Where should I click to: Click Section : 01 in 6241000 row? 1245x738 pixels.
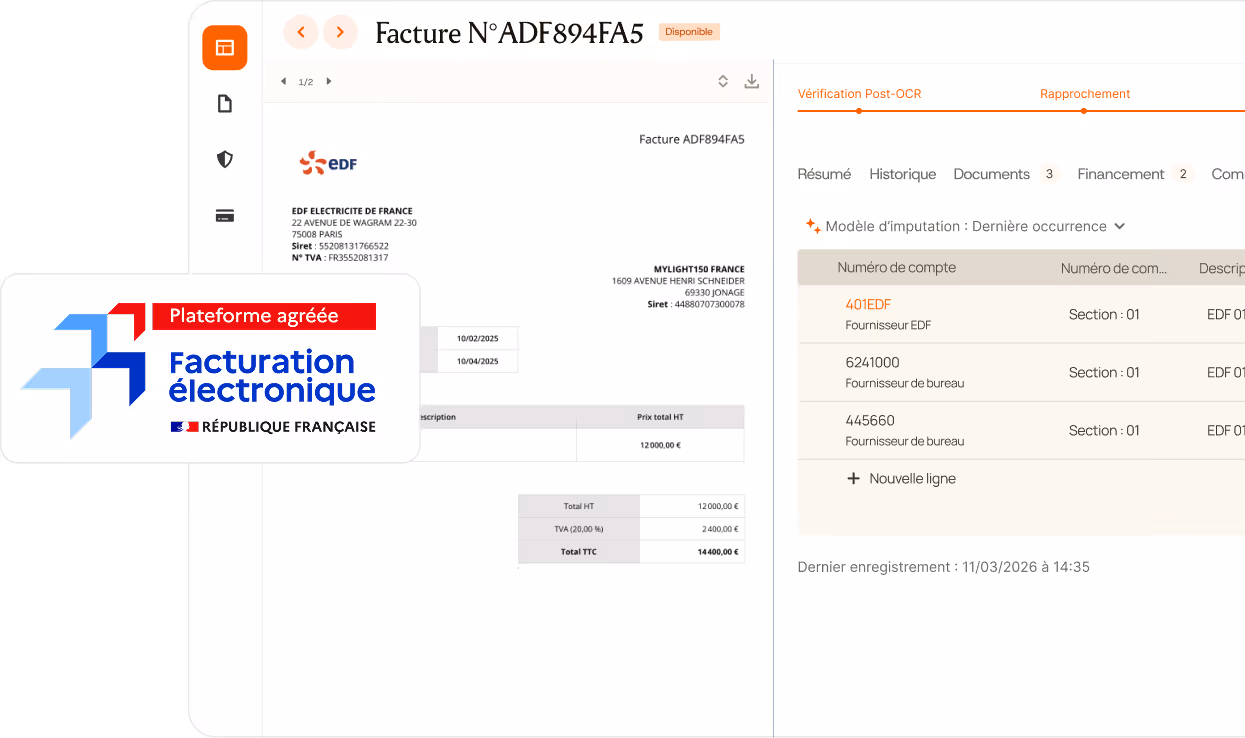coord(1104,372)
